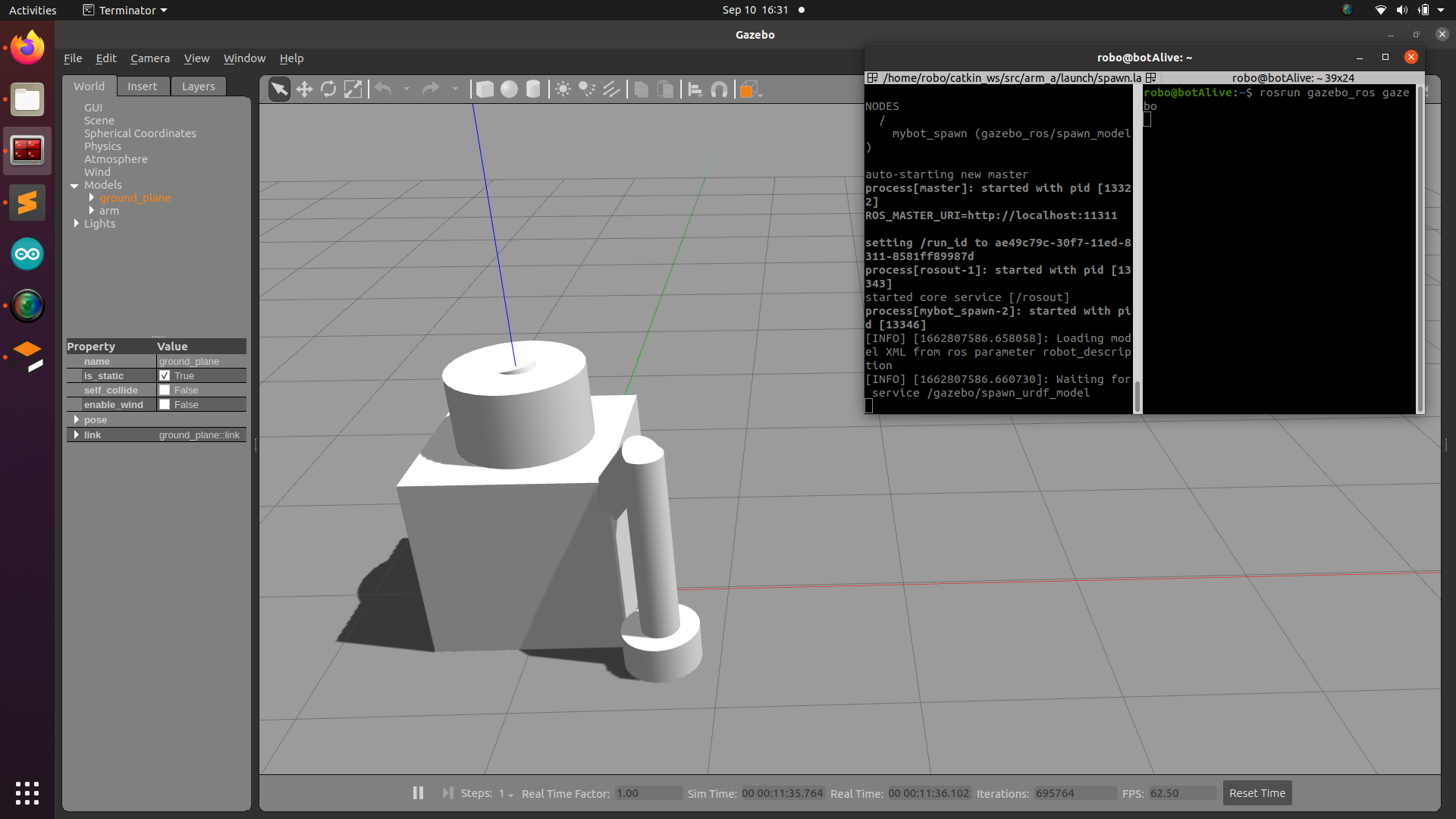The height and width of the screenshot is (819, 1456).
Task: Open the redo history dropdown arrow
Action: (455, 89)
